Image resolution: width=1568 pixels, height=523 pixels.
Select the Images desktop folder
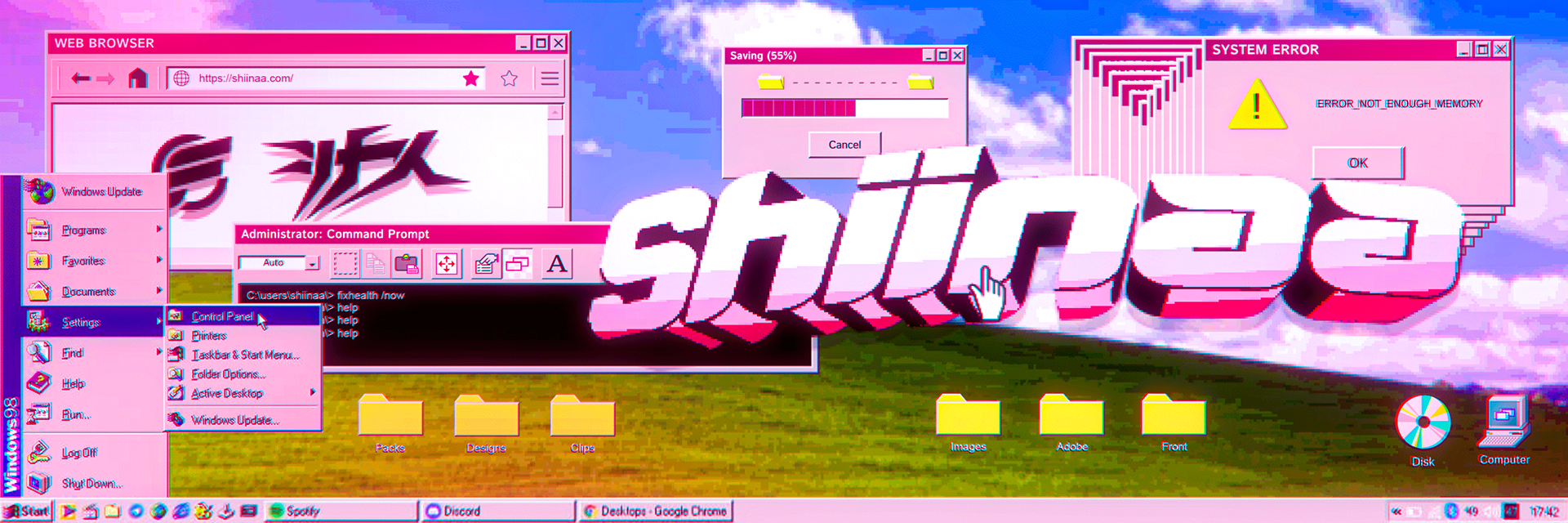tap(969, 422)
